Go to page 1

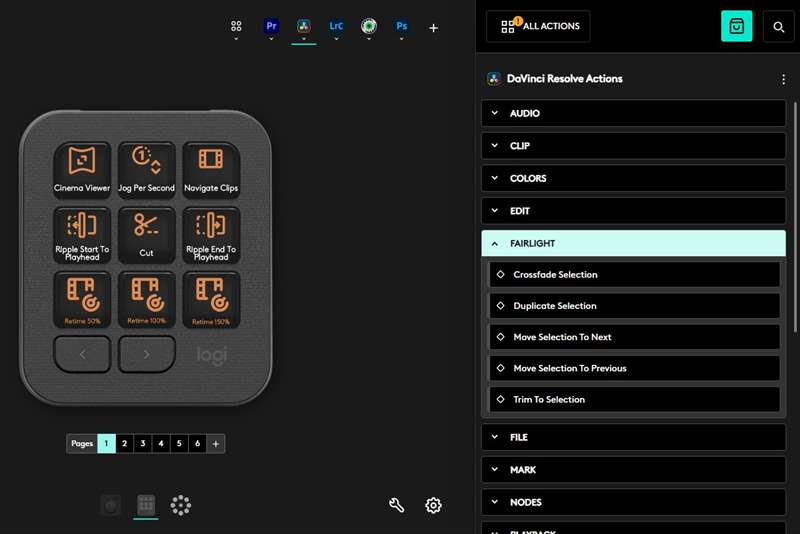click(x=106, y=443)
